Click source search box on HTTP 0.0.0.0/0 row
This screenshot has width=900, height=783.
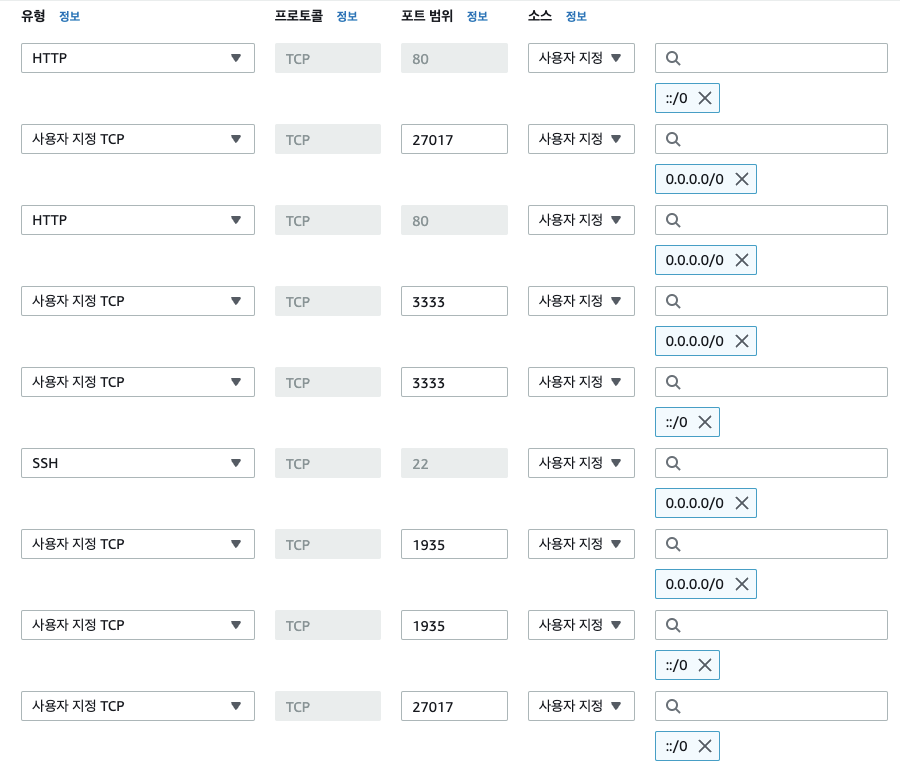pos(771,220)
